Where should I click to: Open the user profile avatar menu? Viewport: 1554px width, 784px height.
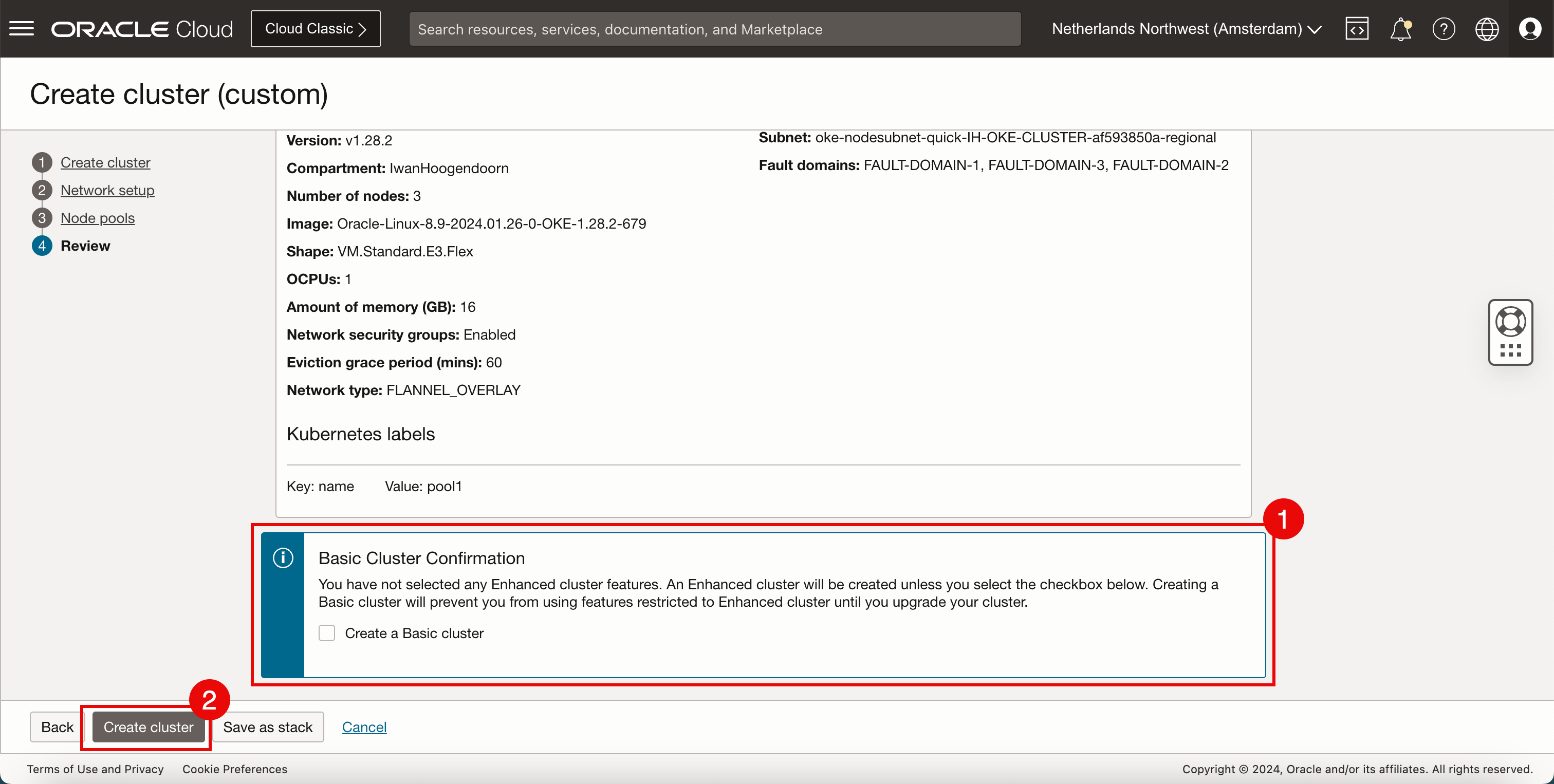(1530, 28)
